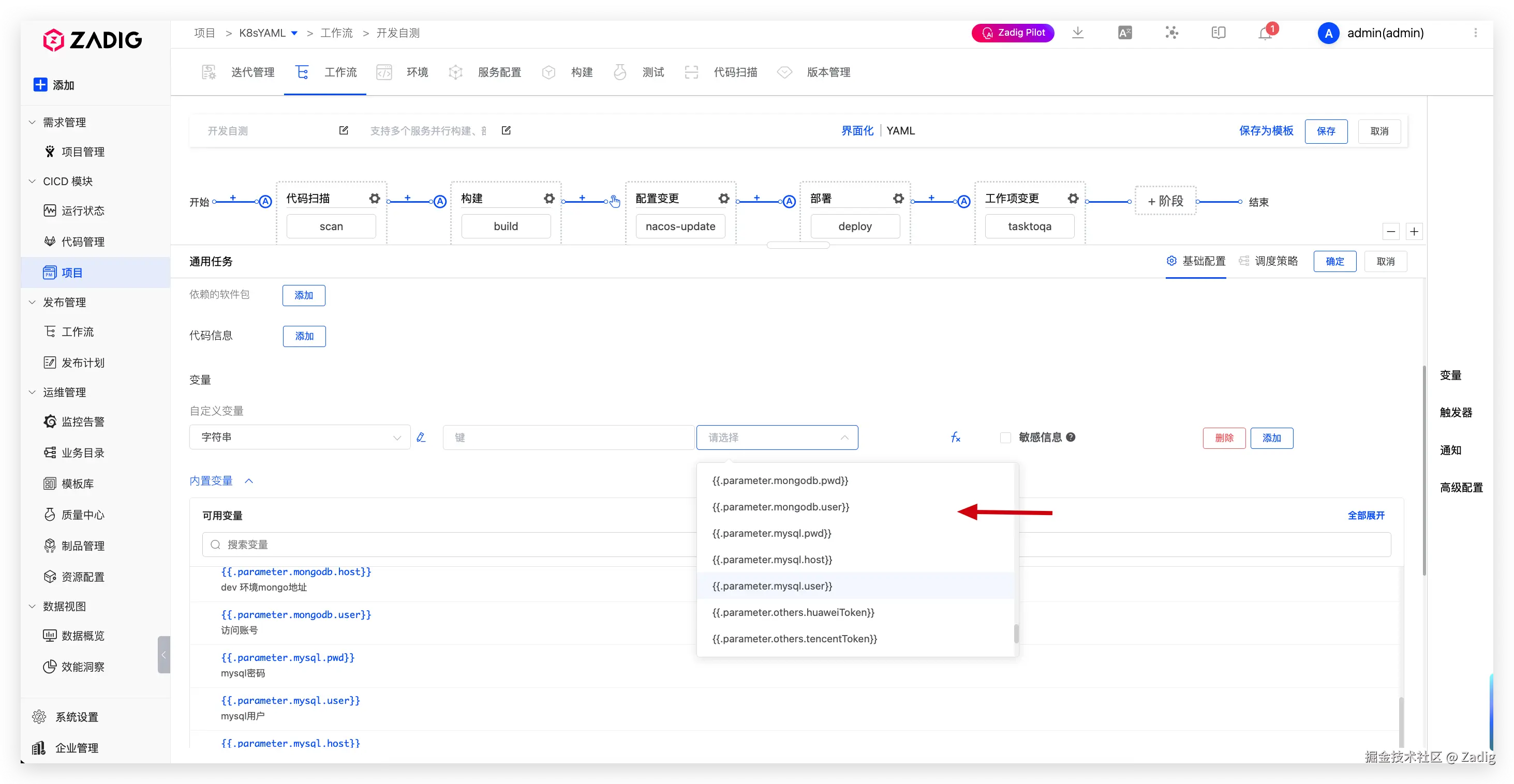Edit the workflow name 开发自测 icon
Viewport: 1514px width, 784px height.
point(344,130)
